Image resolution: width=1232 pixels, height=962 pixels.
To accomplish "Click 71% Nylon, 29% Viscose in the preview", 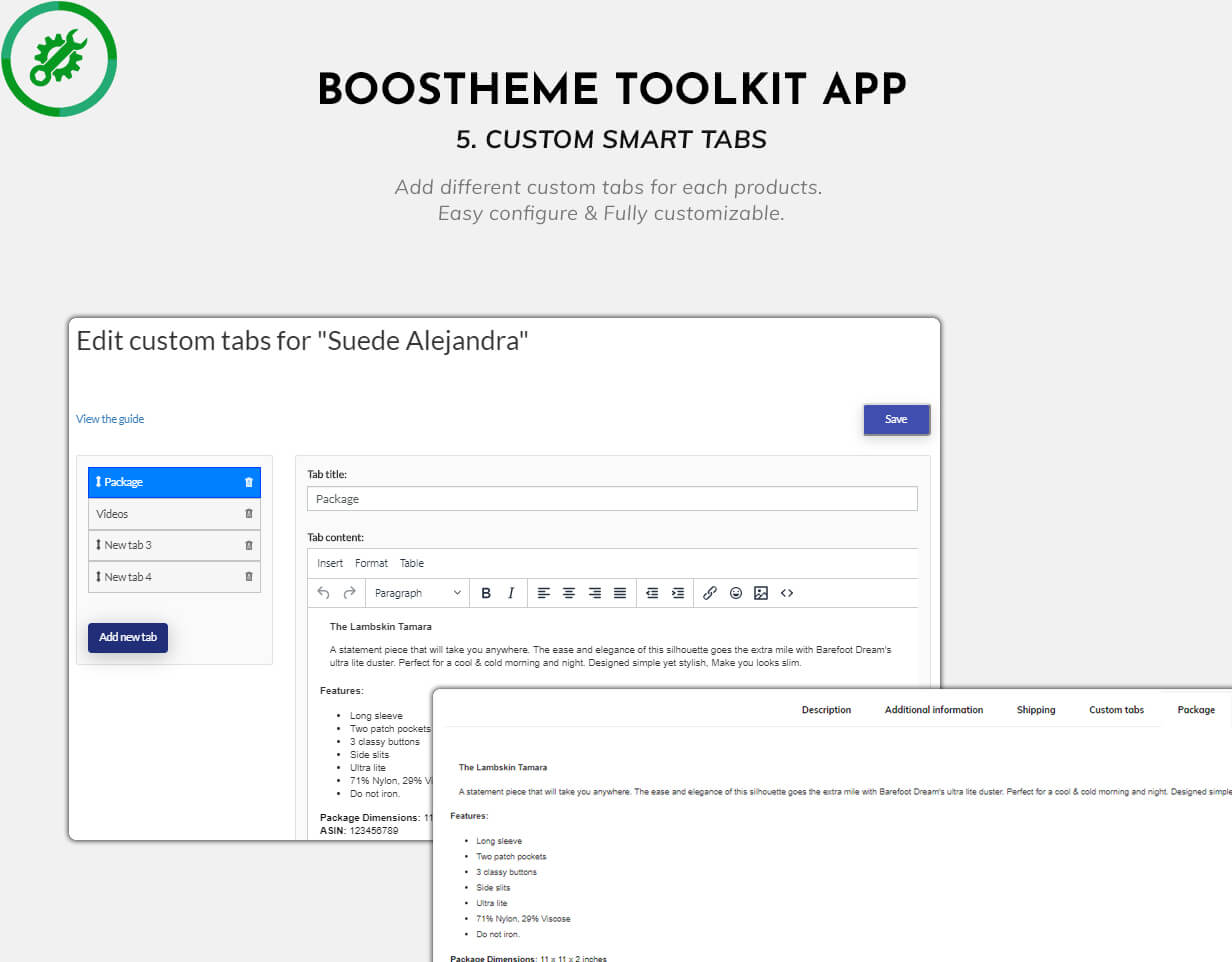I will [x=523, y=918].
